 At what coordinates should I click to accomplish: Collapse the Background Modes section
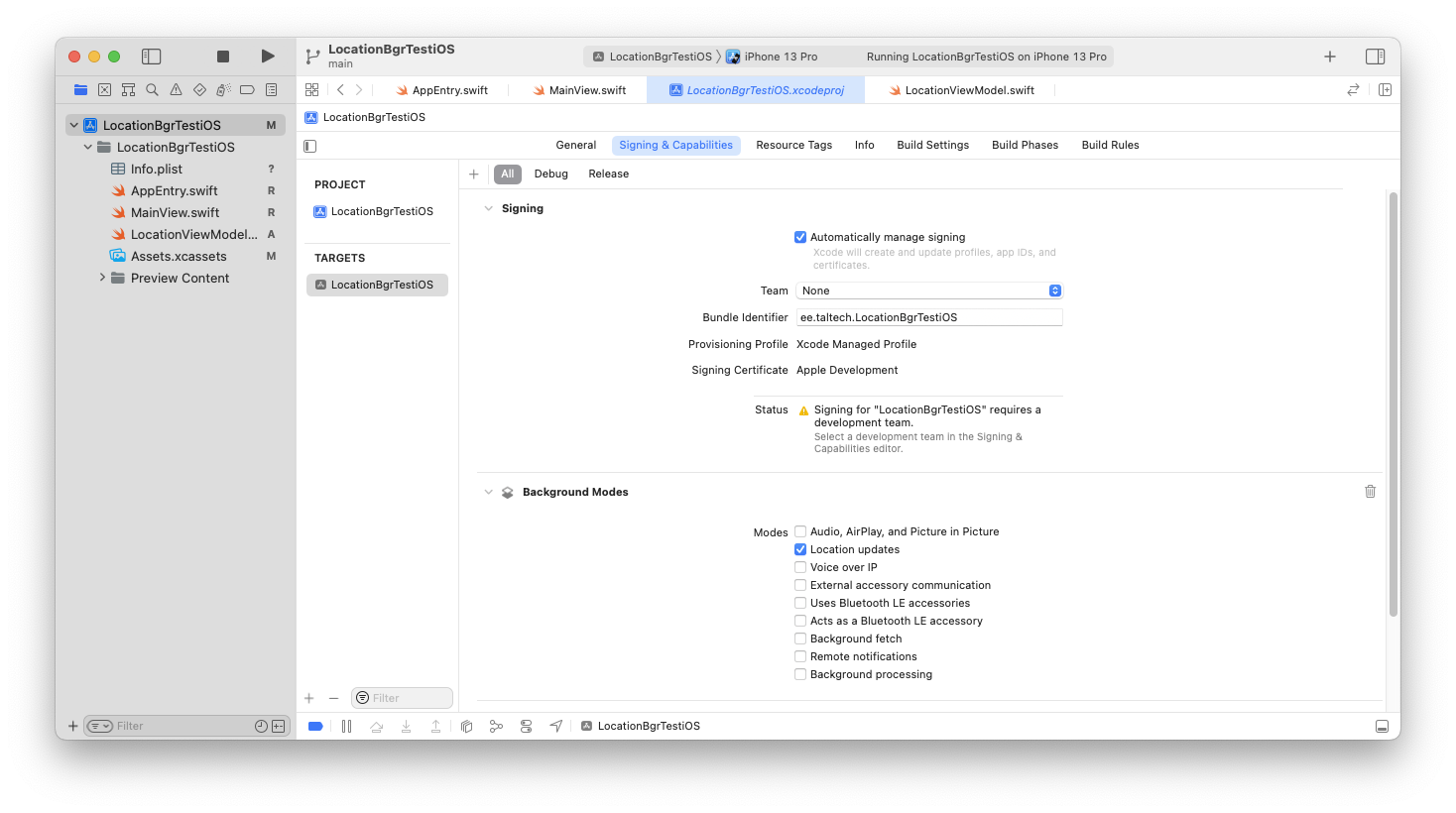point(488,492)
